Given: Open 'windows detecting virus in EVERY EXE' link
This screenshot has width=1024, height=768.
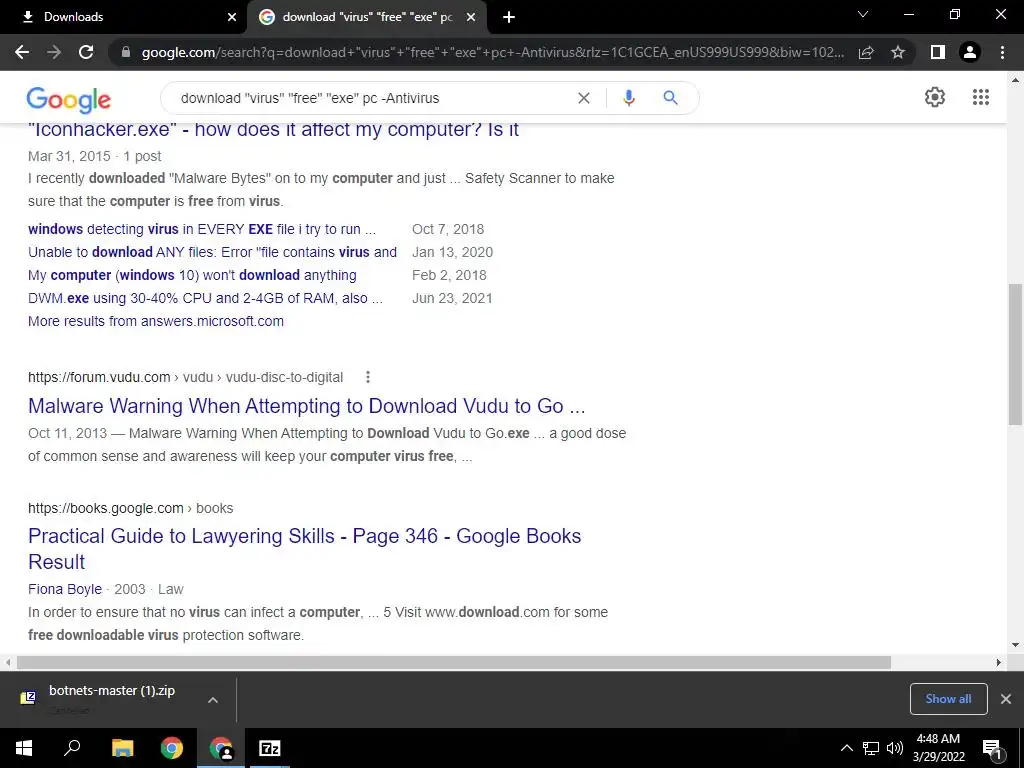Looking at the screenshot, I should point(202,229).
